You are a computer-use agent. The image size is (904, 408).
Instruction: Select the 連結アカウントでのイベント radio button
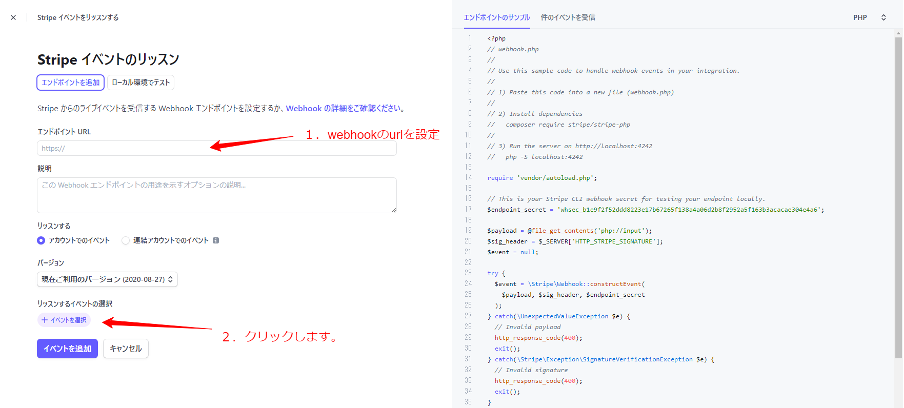tap(126, 241)
